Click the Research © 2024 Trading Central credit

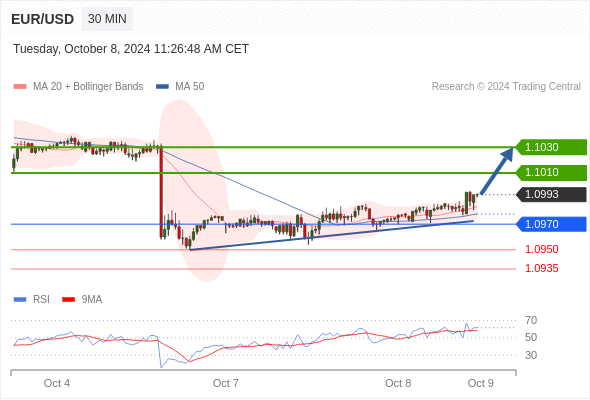coord(506,87)
